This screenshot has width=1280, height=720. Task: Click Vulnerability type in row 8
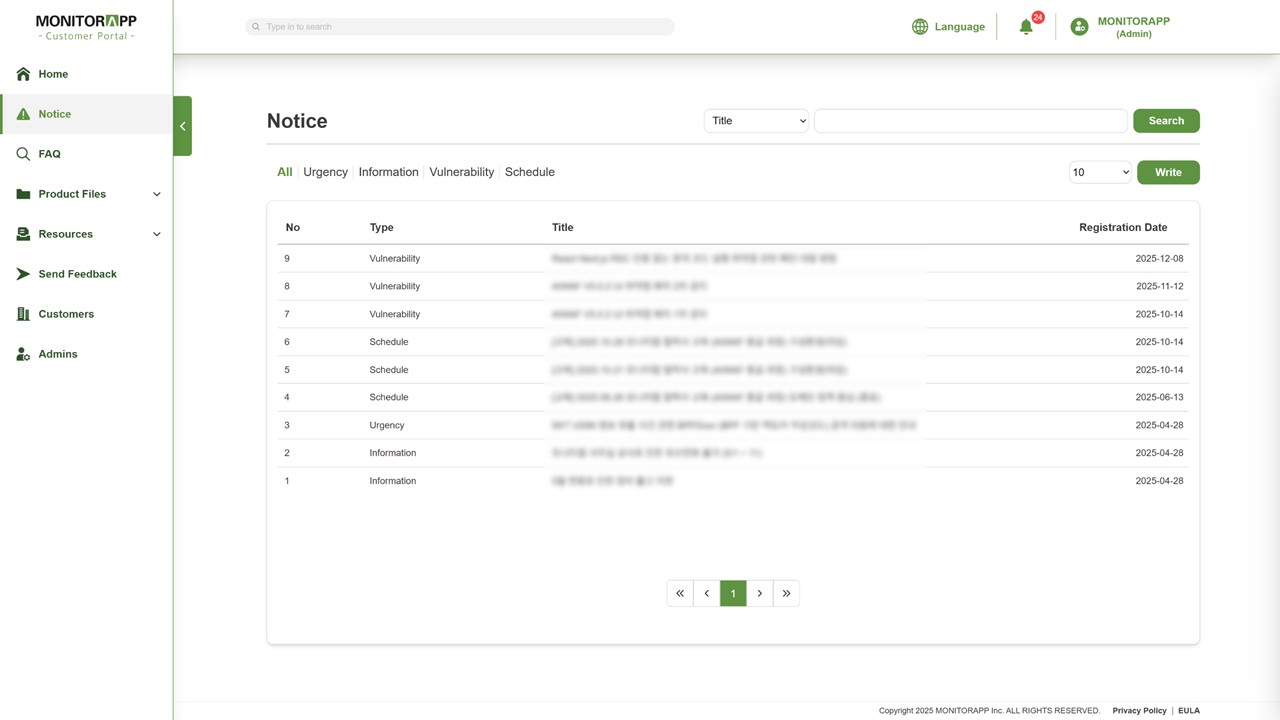tap(395, 286)
